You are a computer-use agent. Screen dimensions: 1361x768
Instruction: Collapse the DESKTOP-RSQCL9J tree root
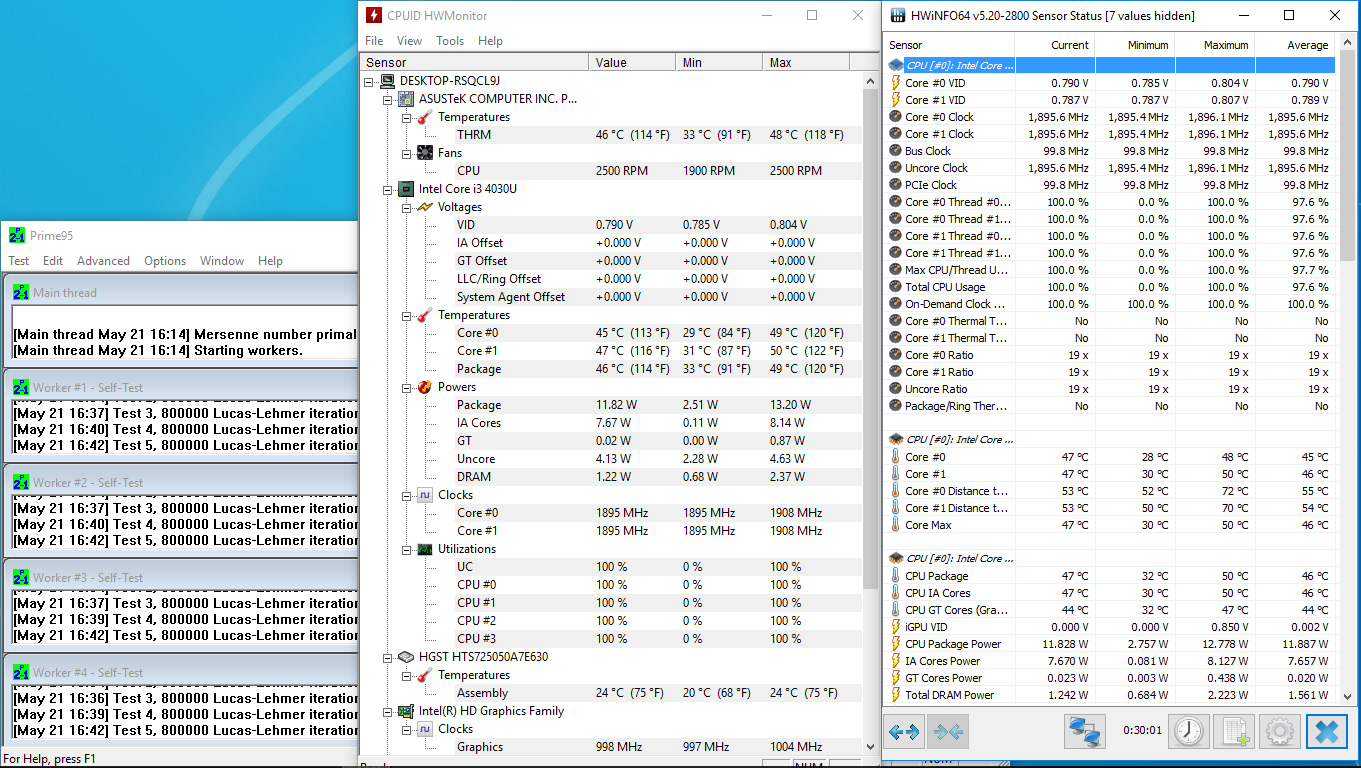pyautogui.click(x=369, y=81)
